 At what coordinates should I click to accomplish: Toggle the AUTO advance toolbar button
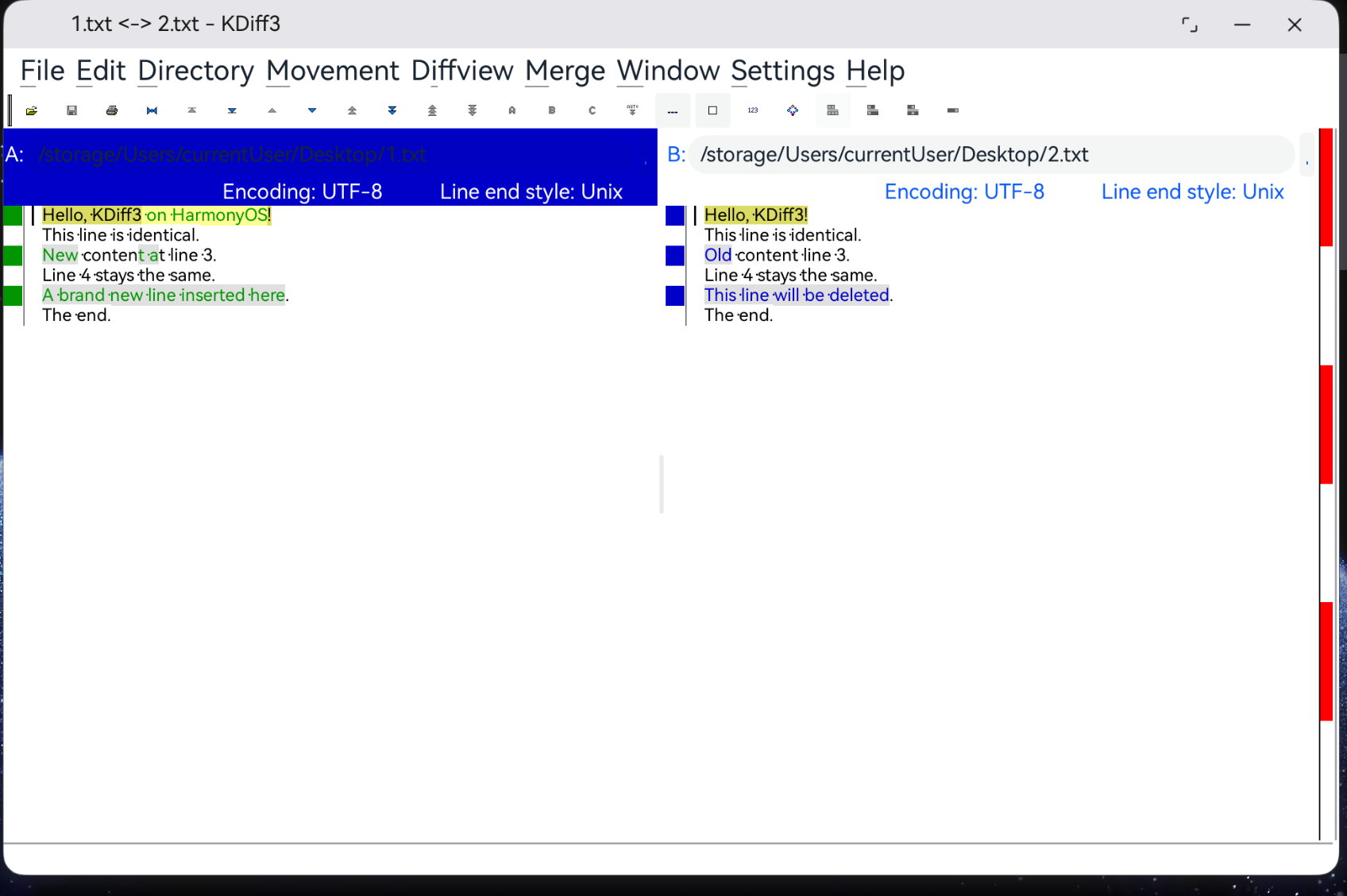tap(632, 110)
